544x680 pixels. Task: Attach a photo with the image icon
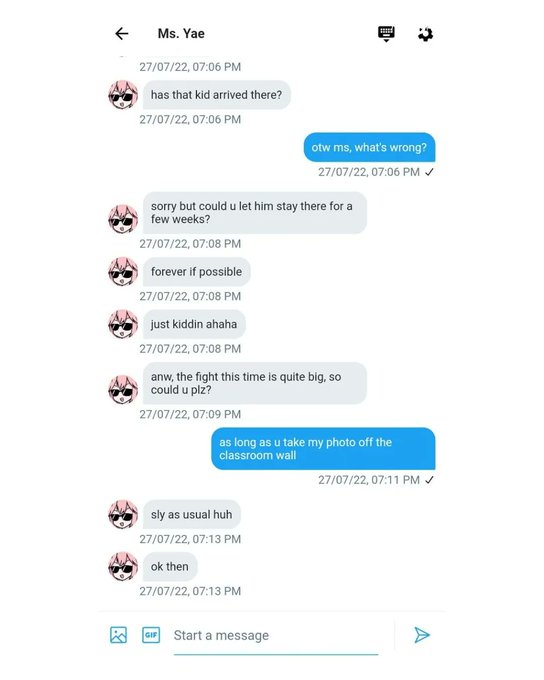[118, 635]
